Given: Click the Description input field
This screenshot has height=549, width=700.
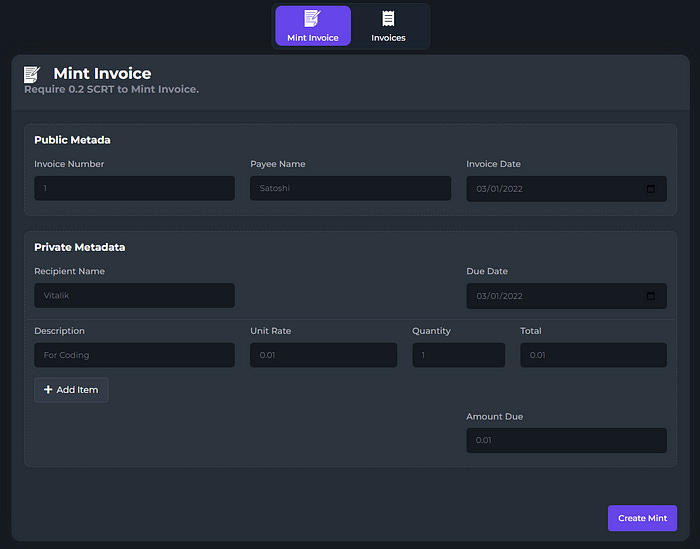Looking at the screenshot, I should point(134,355).
